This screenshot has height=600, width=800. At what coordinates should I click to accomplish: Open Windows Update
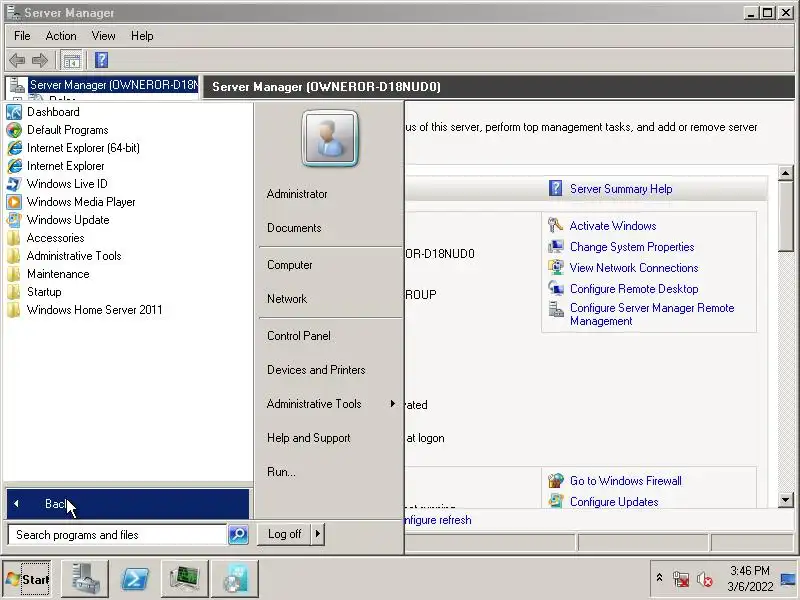tap(68, 220)
